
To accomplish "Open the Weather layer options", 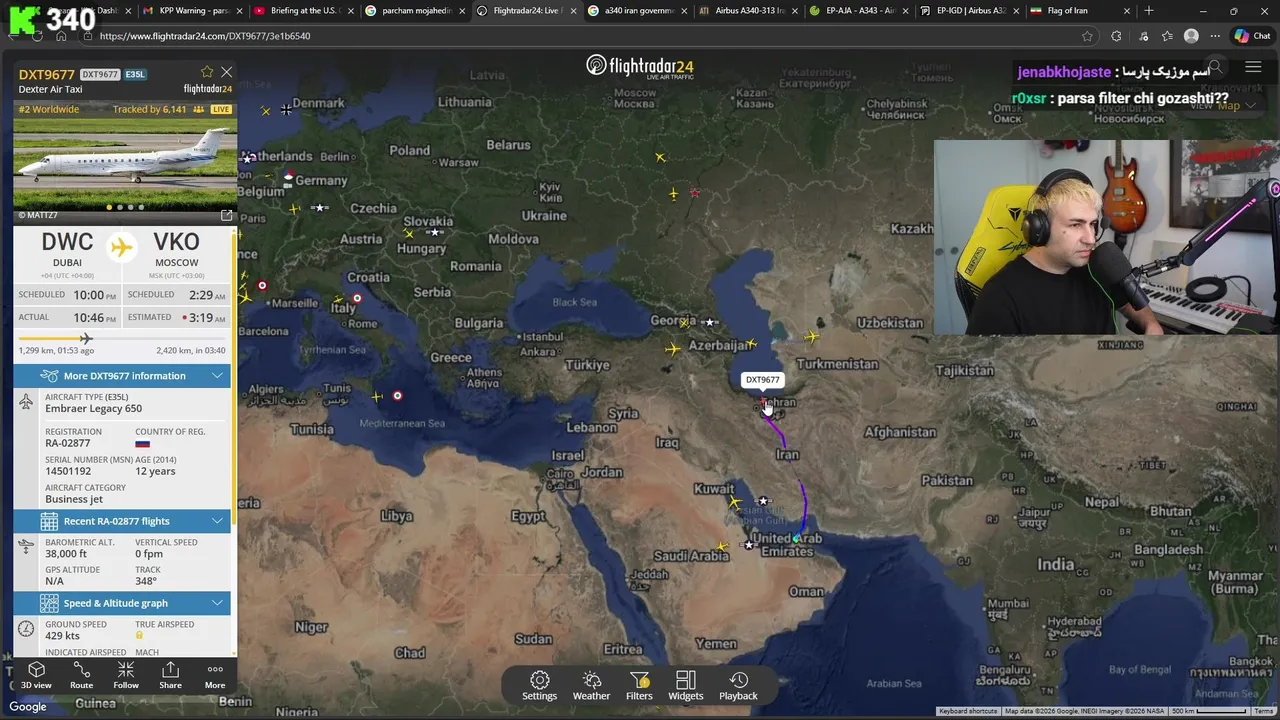I will pos(591,686).
